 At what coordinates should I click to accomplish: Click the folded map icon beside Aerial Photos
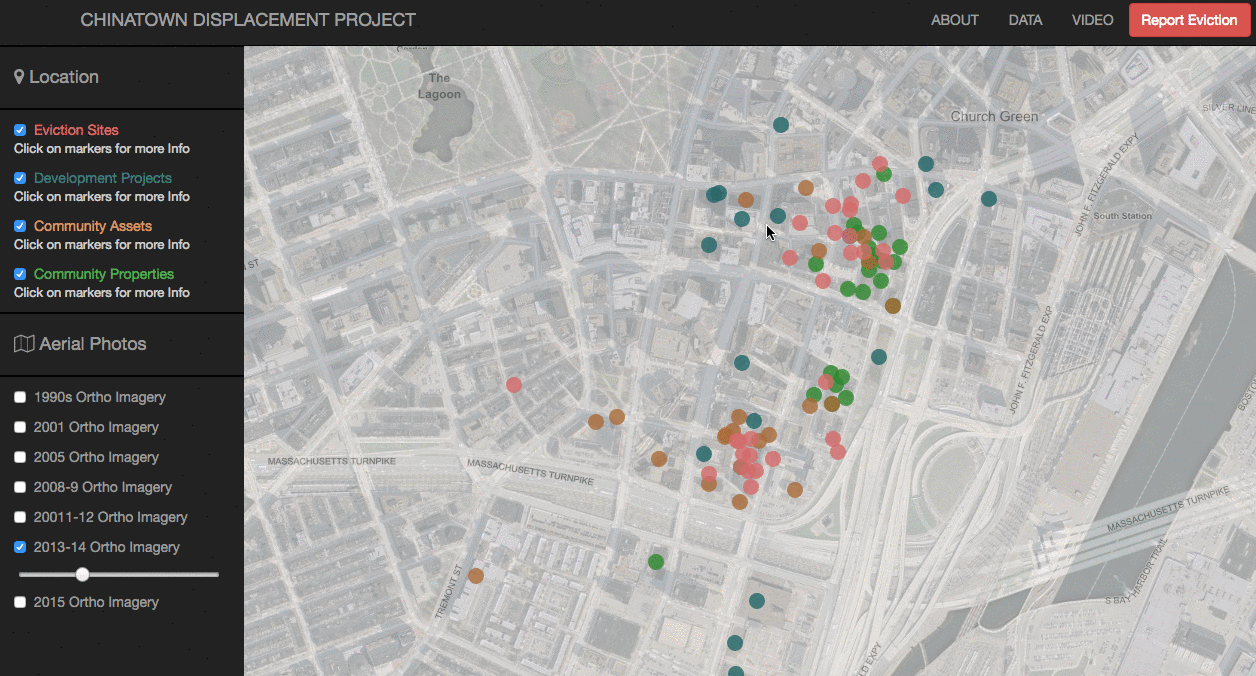pyautogui.click(x=24, y=344)
